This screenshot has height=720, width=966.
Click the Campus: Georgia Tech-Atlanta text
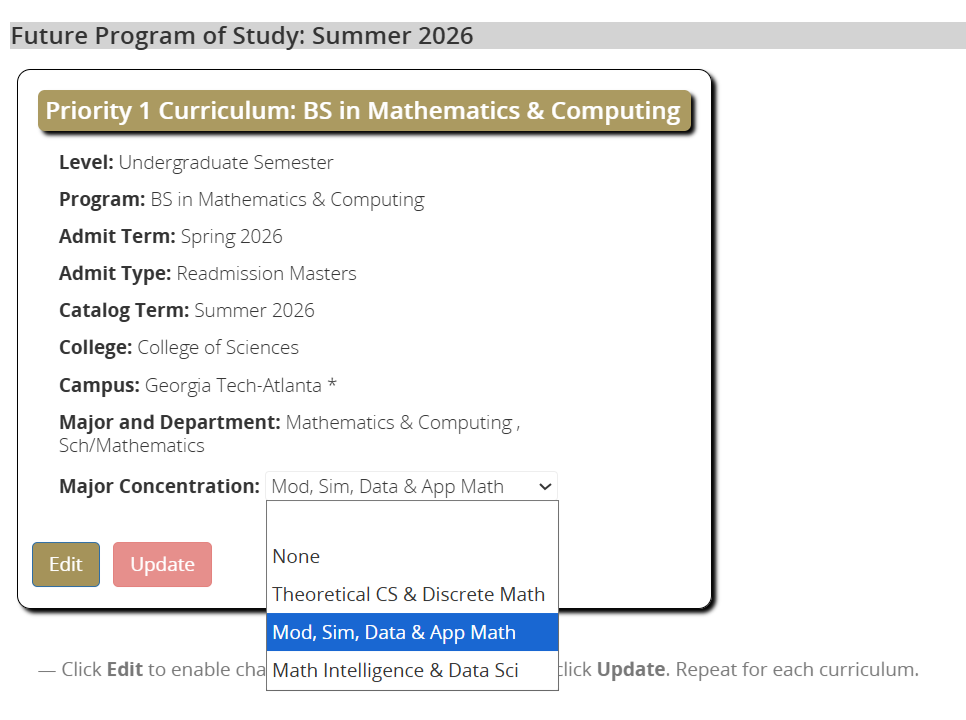198,386
